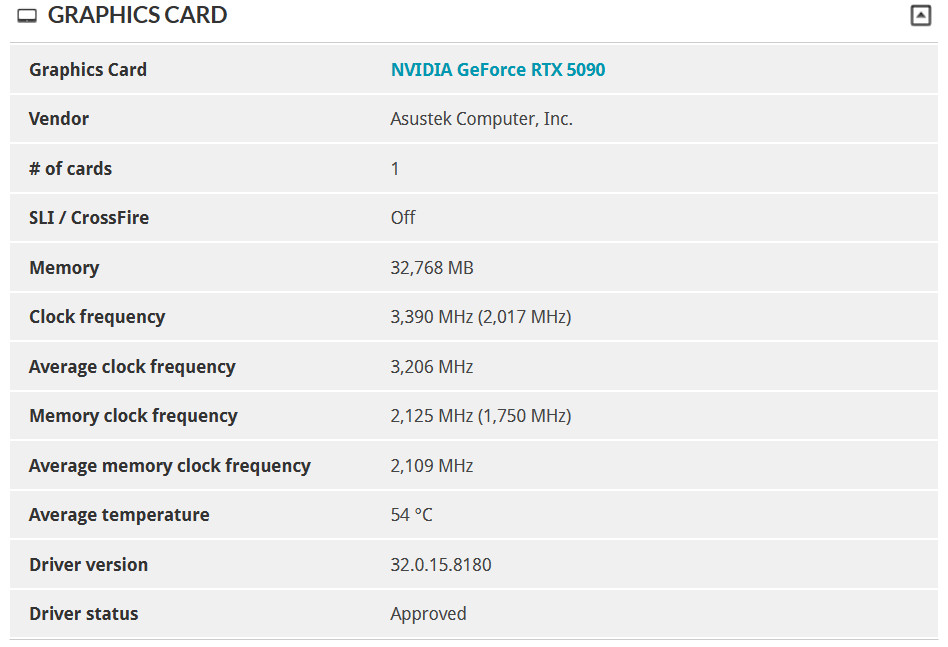The width and height of the screenshot is (948, 647).
Task: Click the Memory clock frequency label
Action: click(x=133, y=416)
